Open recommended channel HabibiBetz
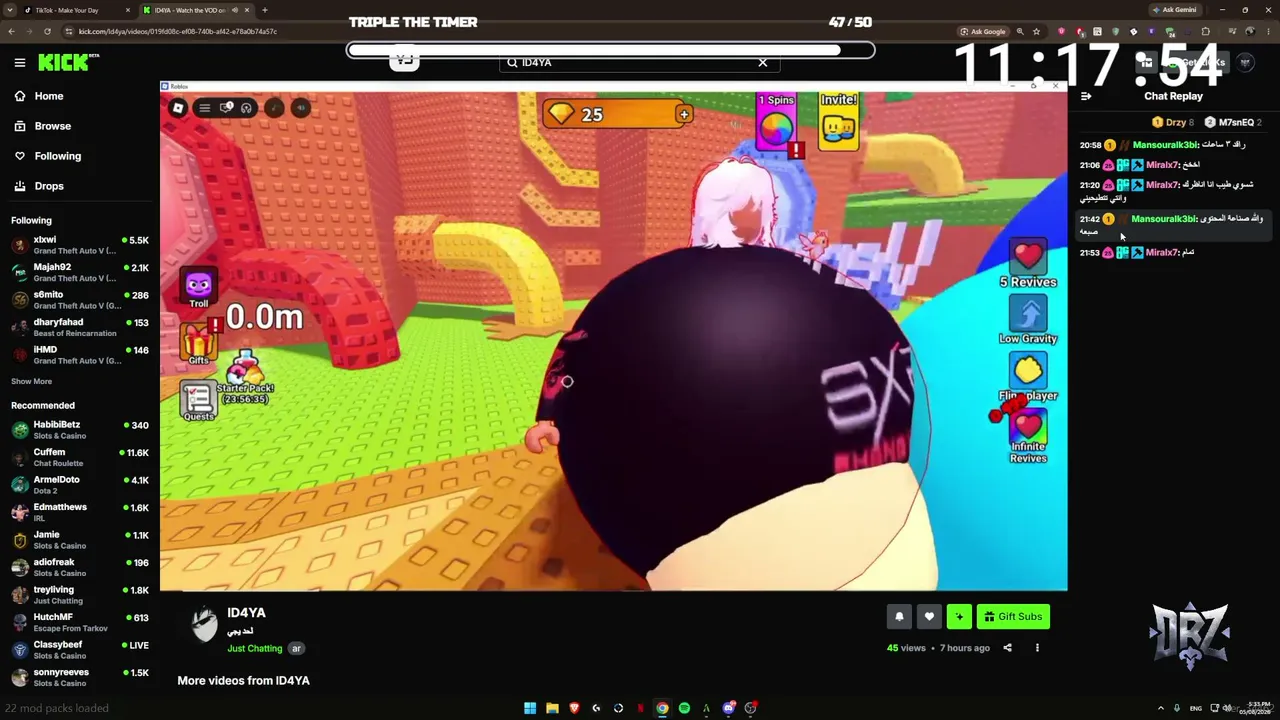 coord(80,430)
